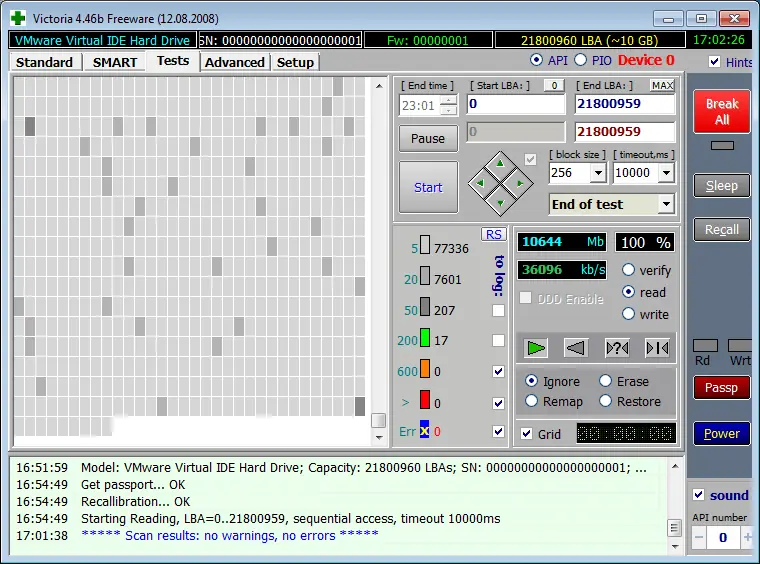Screen dimensions: 760x564
Task: Open the block size dropdown
Action: pos(598,172)
